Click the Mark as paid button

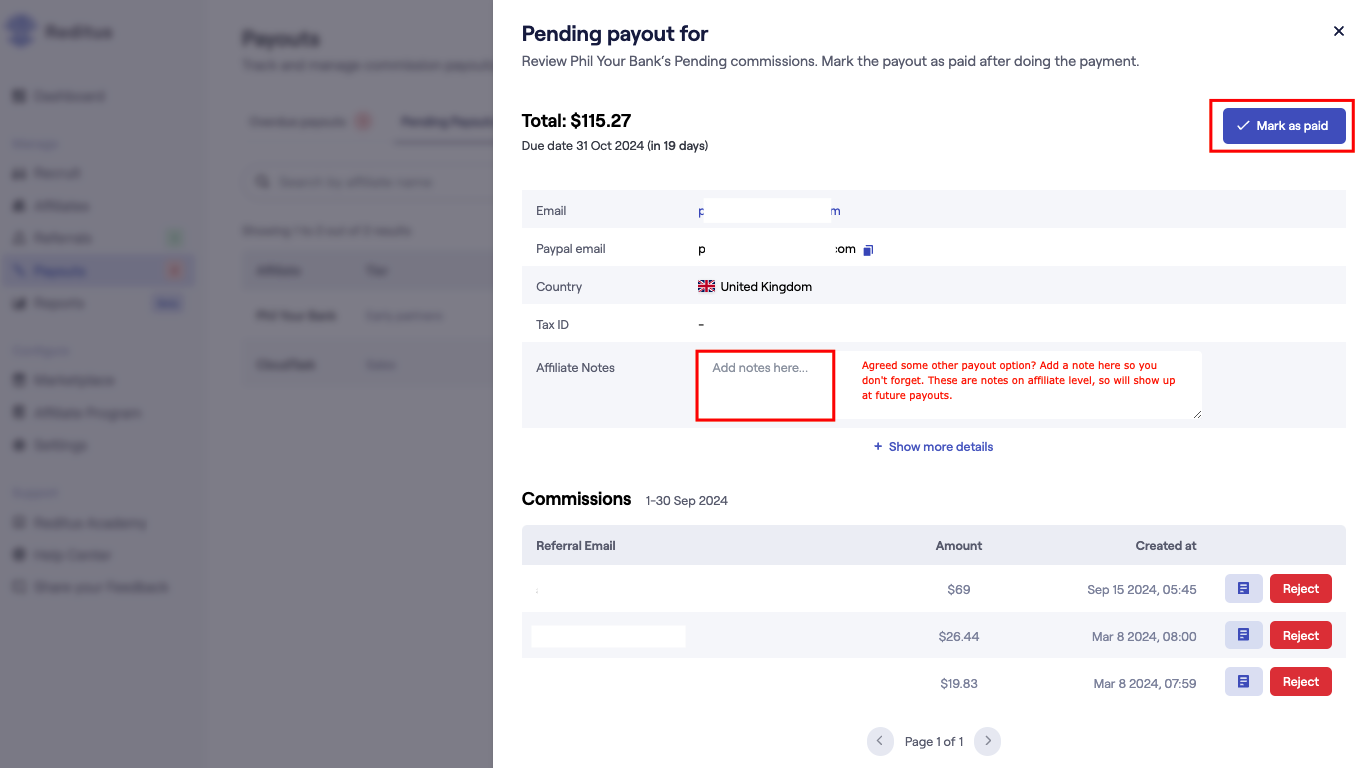click(1284, 126)
